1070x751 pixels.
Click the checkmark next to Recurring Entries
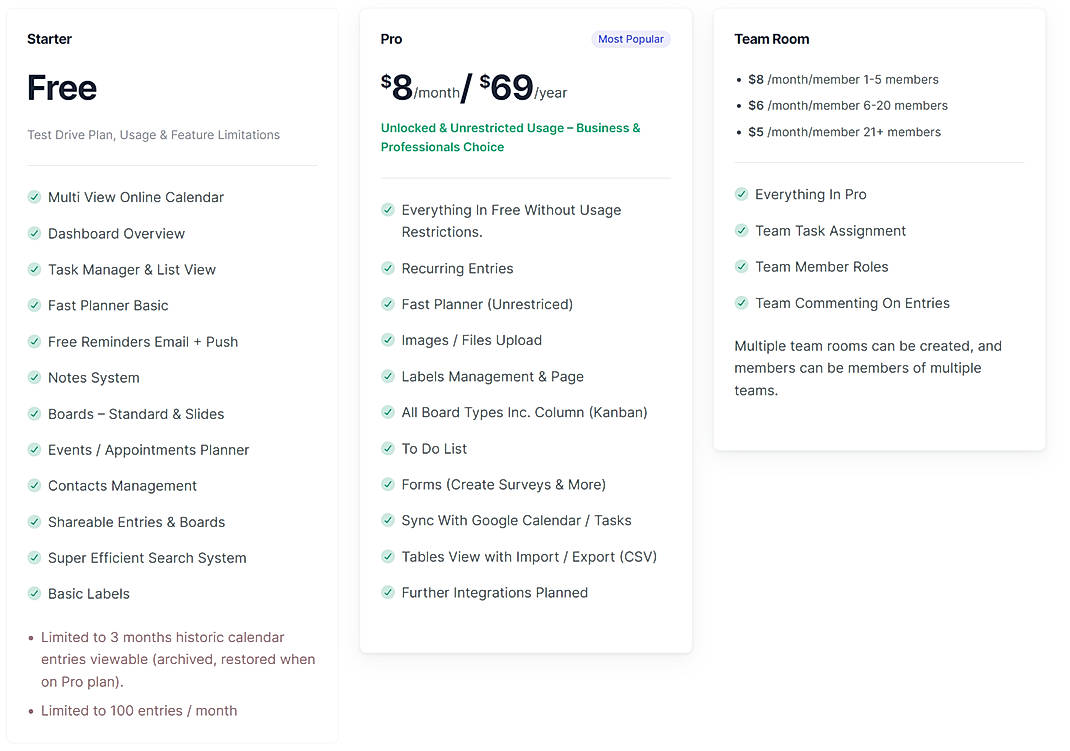[388, 268]
